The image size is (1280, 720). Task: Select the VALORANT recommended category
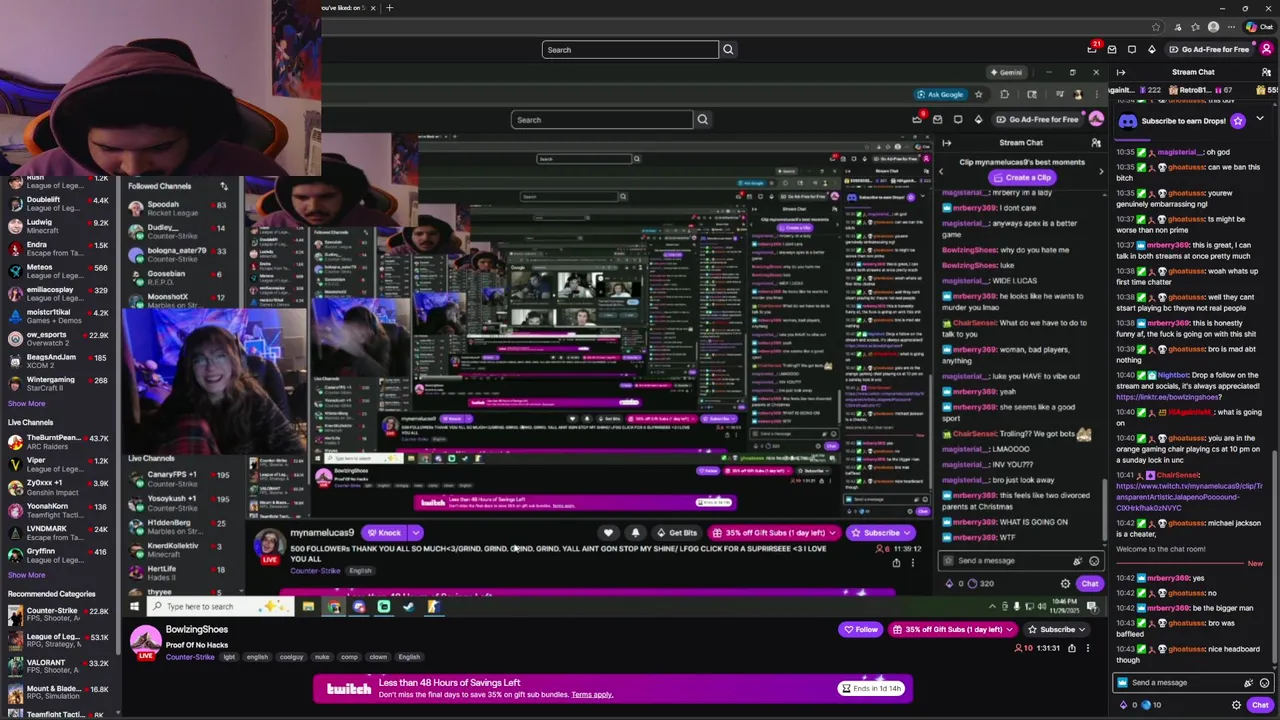pos(60,667)
